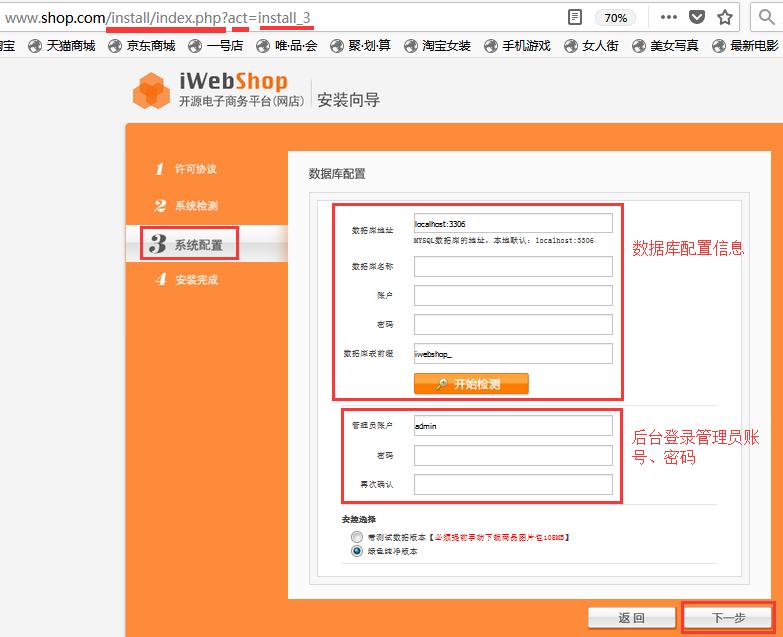
Task: Open 唯·品·会 bookmark
Action: [x=287, y=46]
